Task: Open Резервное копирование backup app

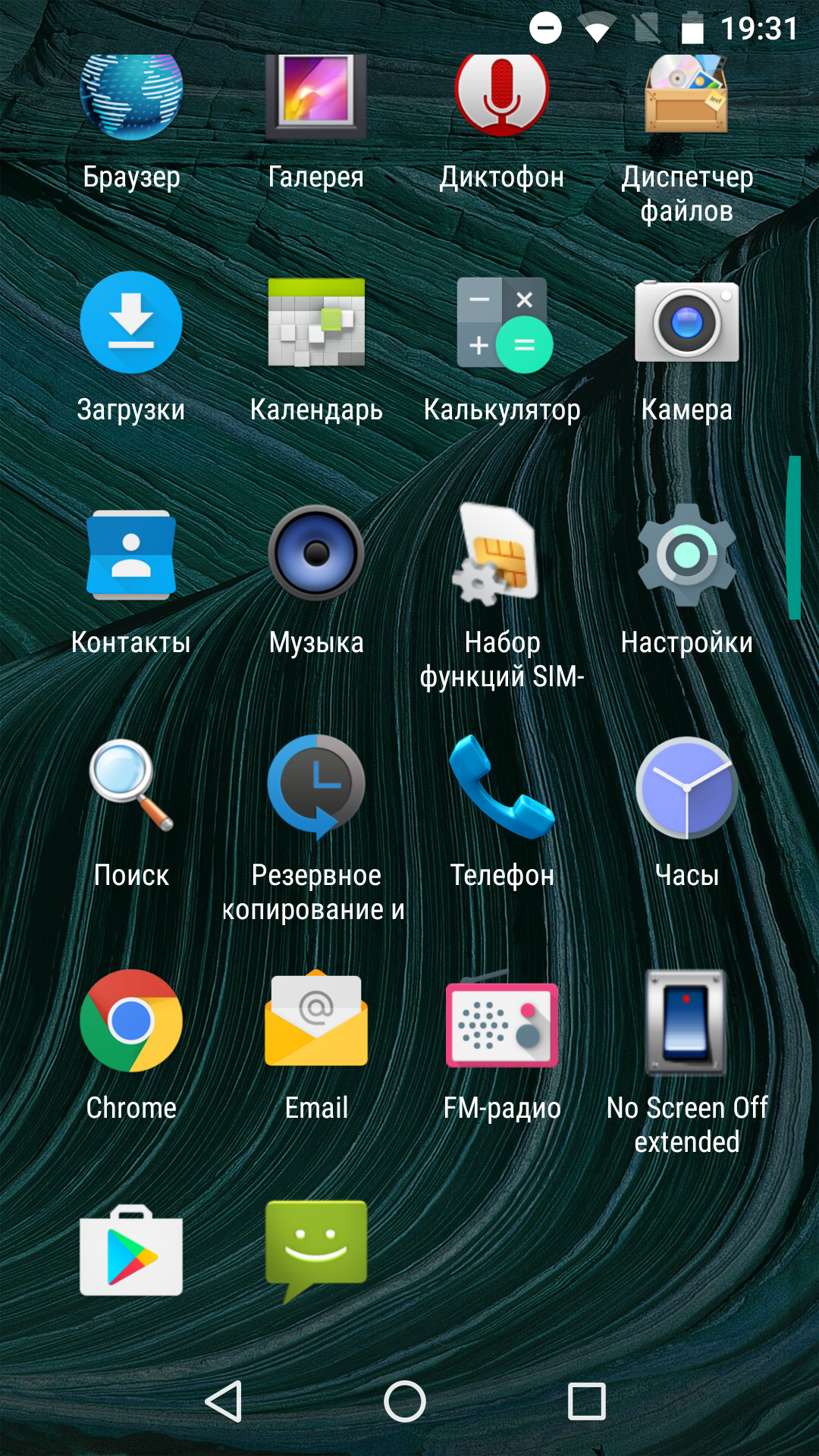Action: (316, 787)
